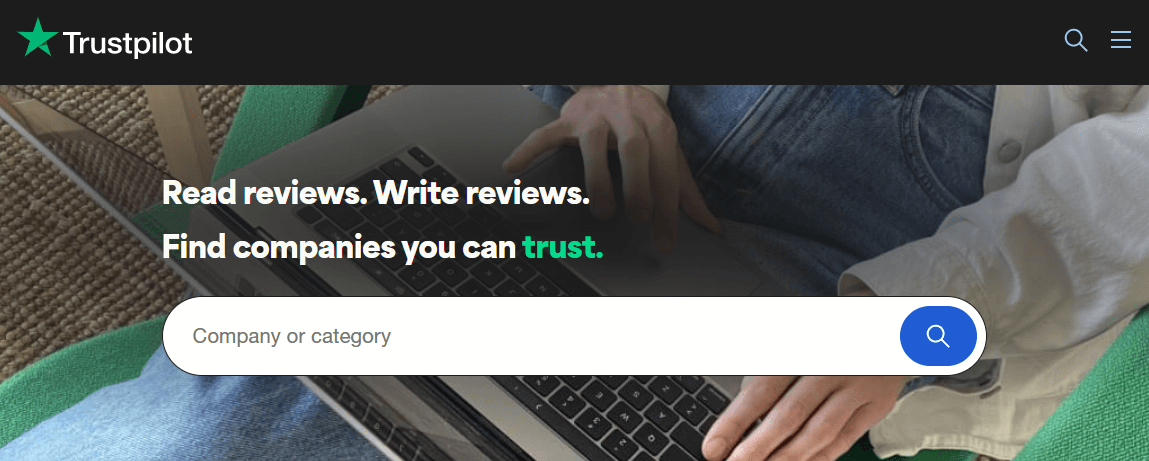Open the hamburger menu in header
1149x461 pixels.
pyautogui.click(x=1120, y=40)
